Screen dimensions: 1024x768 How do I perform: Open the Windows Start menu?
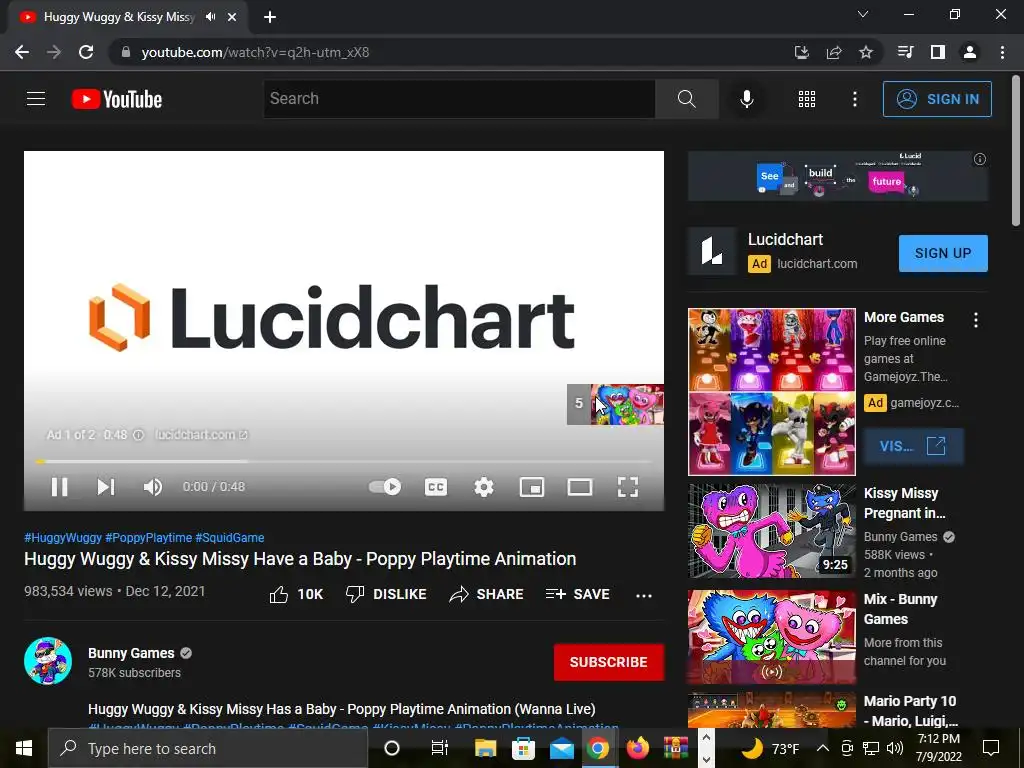coord(24,748)
